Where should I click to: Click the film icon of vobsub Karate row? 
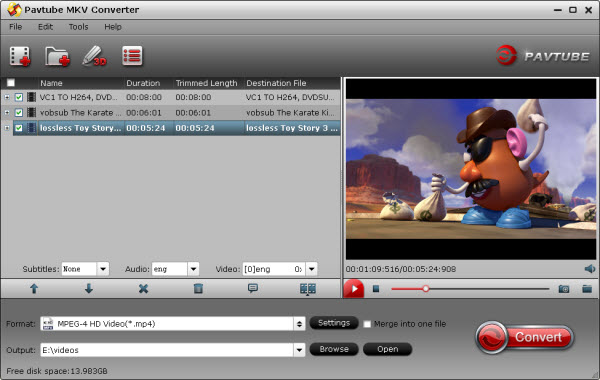click(x=31, y=113)
